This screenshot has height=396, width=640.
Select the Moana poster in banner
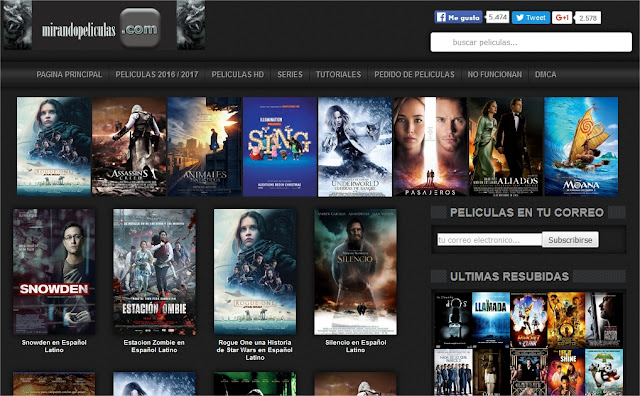pyautogui.click(x=581, y=147)
